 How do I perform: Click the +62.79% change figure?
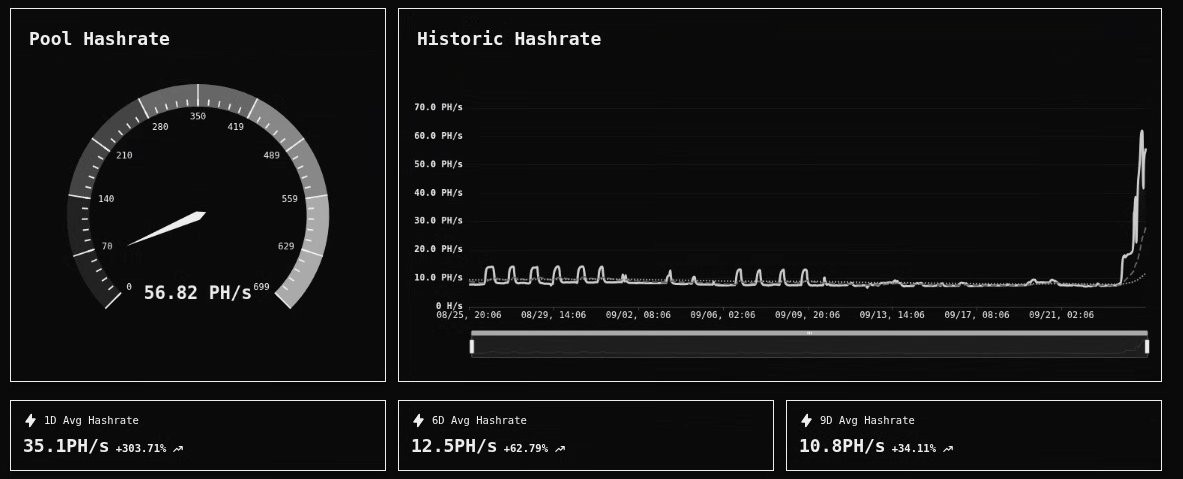pos(525,449)
